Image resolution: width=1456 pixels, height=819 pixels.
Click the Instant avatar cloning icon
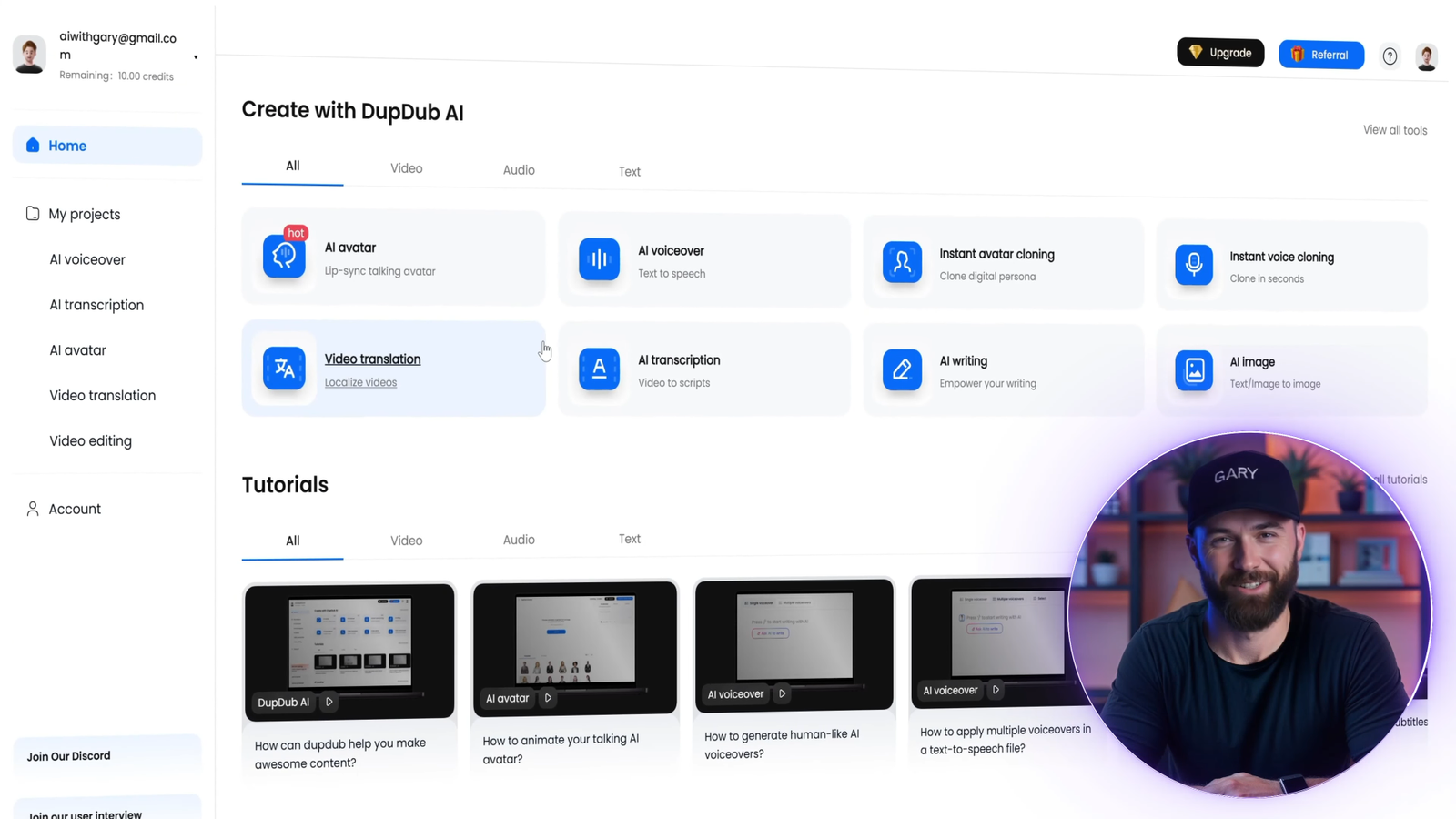coord(902,262)
